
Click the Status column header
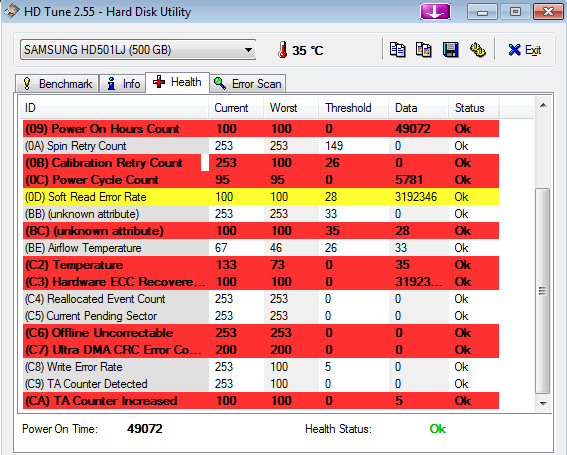click(x=474, y=108)
